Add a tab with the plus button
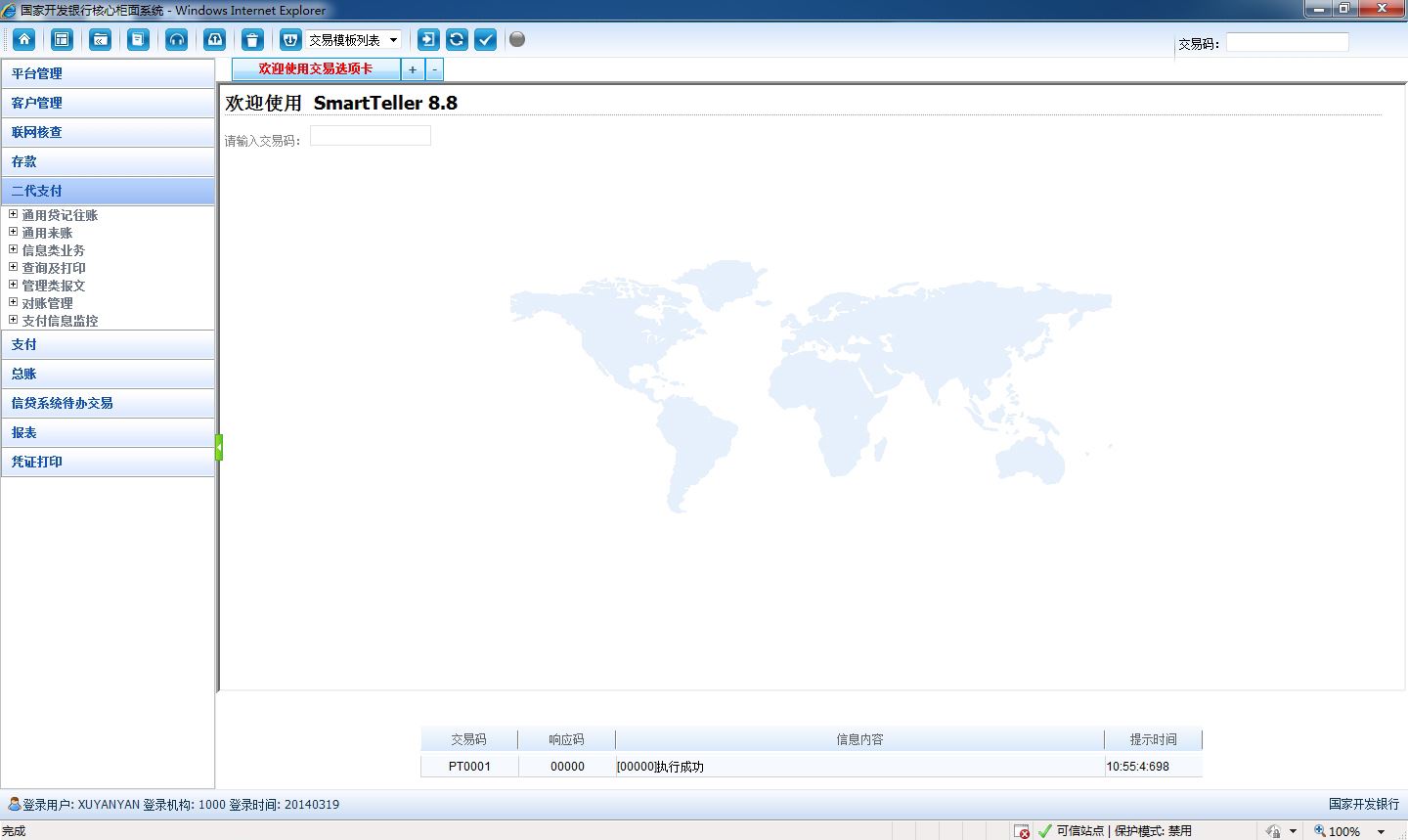The image size is (1408, 840). coord(413,69)
